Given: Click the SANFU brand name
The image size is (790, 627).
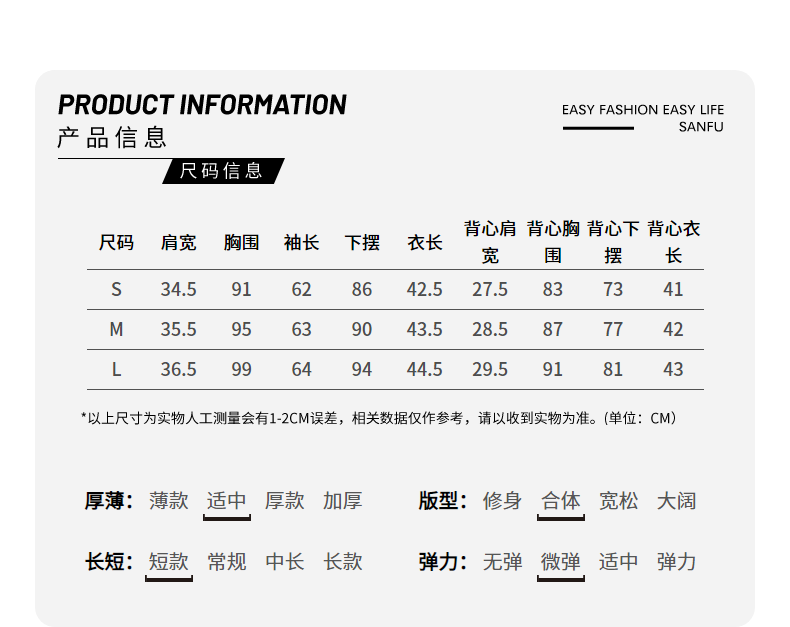Looking at the screenshot, I should 700,127.
